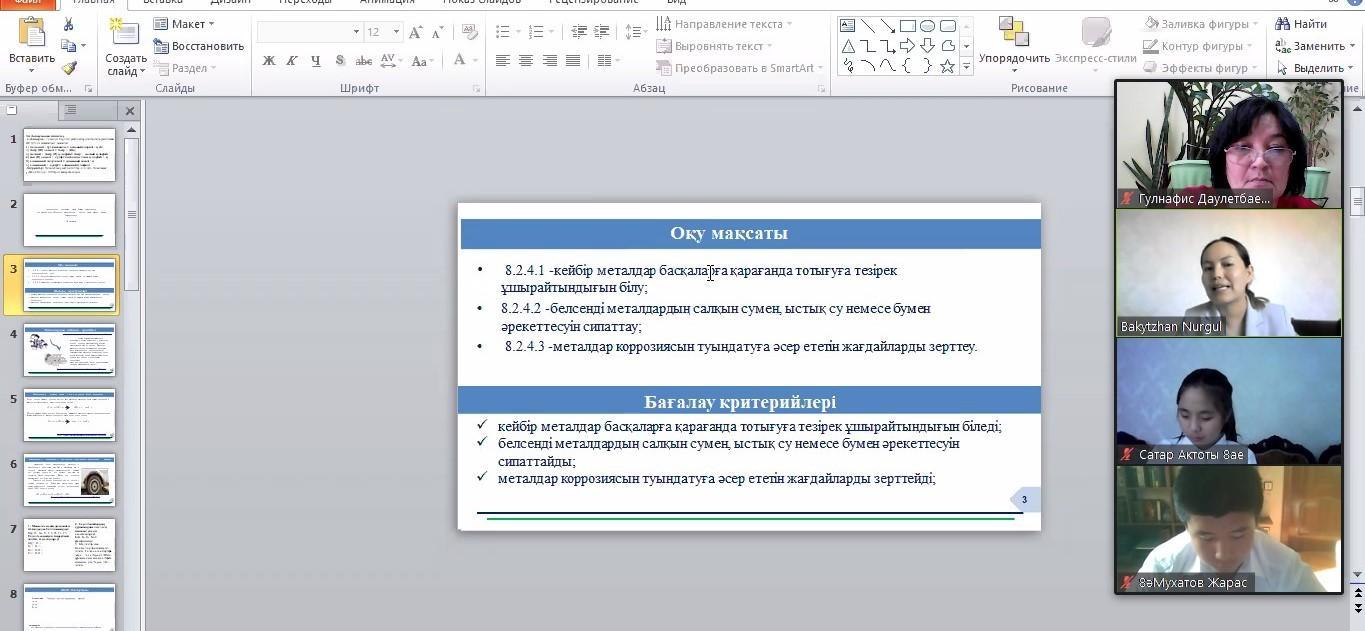This screenshot has height=631, width=1365.
Task: Toggle bold (Ж) formatting
Action: tap(268, 61)
